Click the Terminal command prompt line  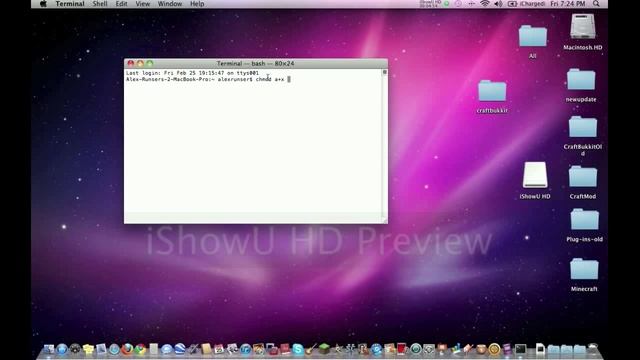click(x=208, y=79)
